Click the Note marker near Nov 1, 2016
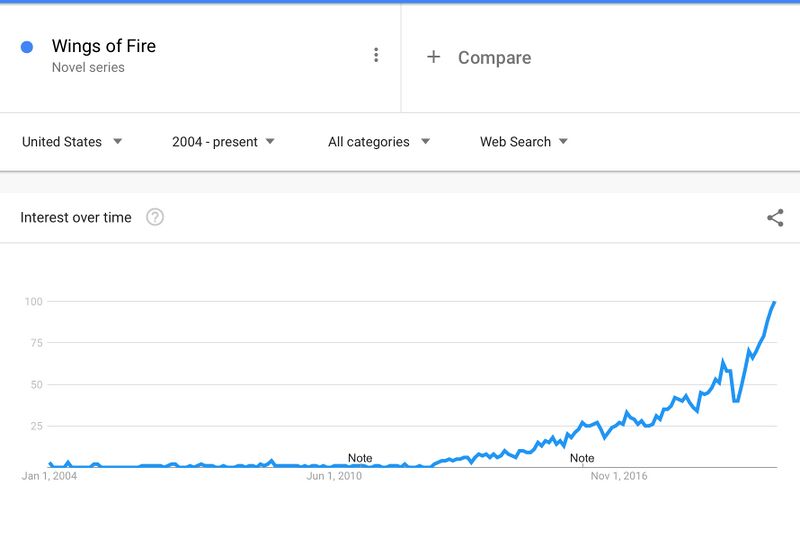 pyautogui.click(x=582, y=458)
